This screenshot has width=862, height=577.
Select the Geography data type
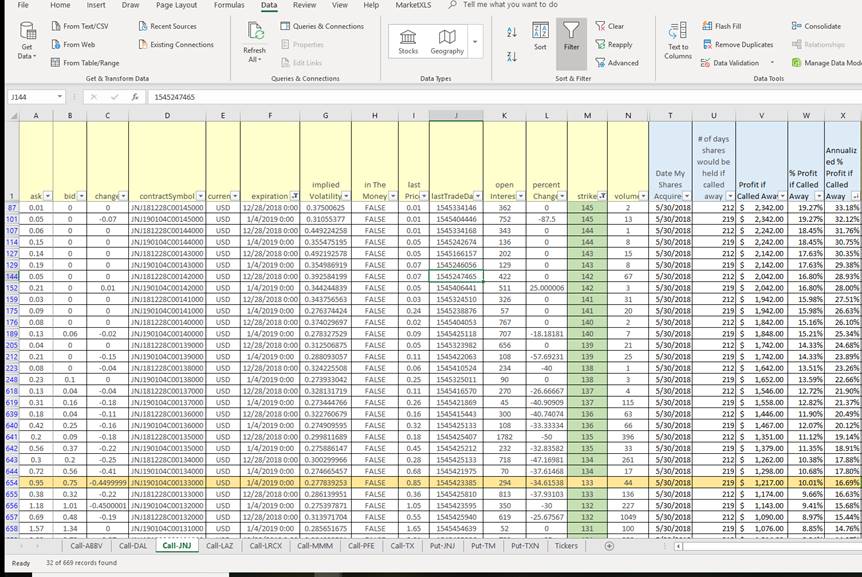[x=447, y=42]
